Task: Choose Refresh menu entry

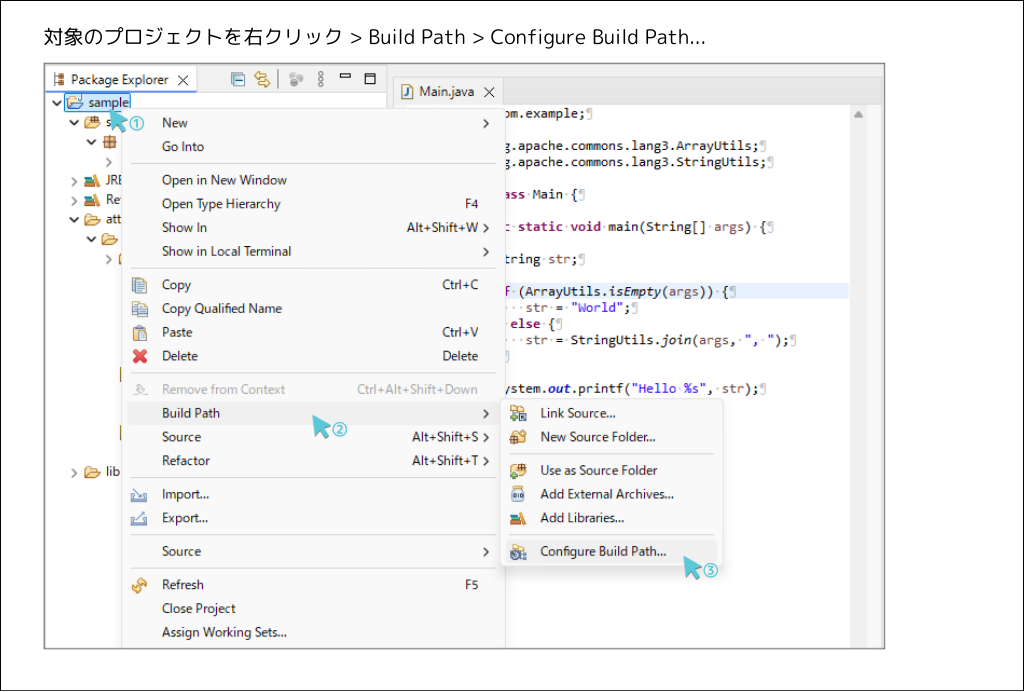Action: pyautogui.click(x=313, y=585)
